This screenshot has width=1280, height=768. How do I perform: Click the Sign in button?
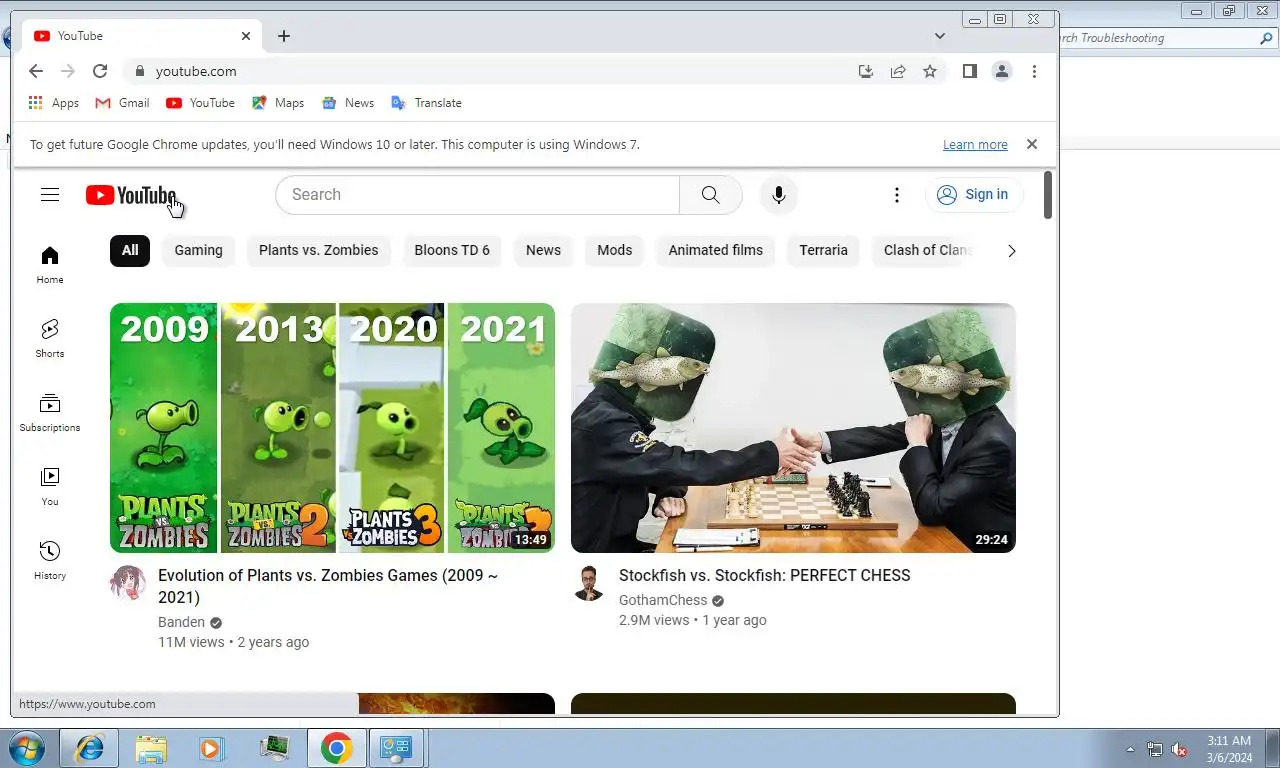[x=973, y=195]
